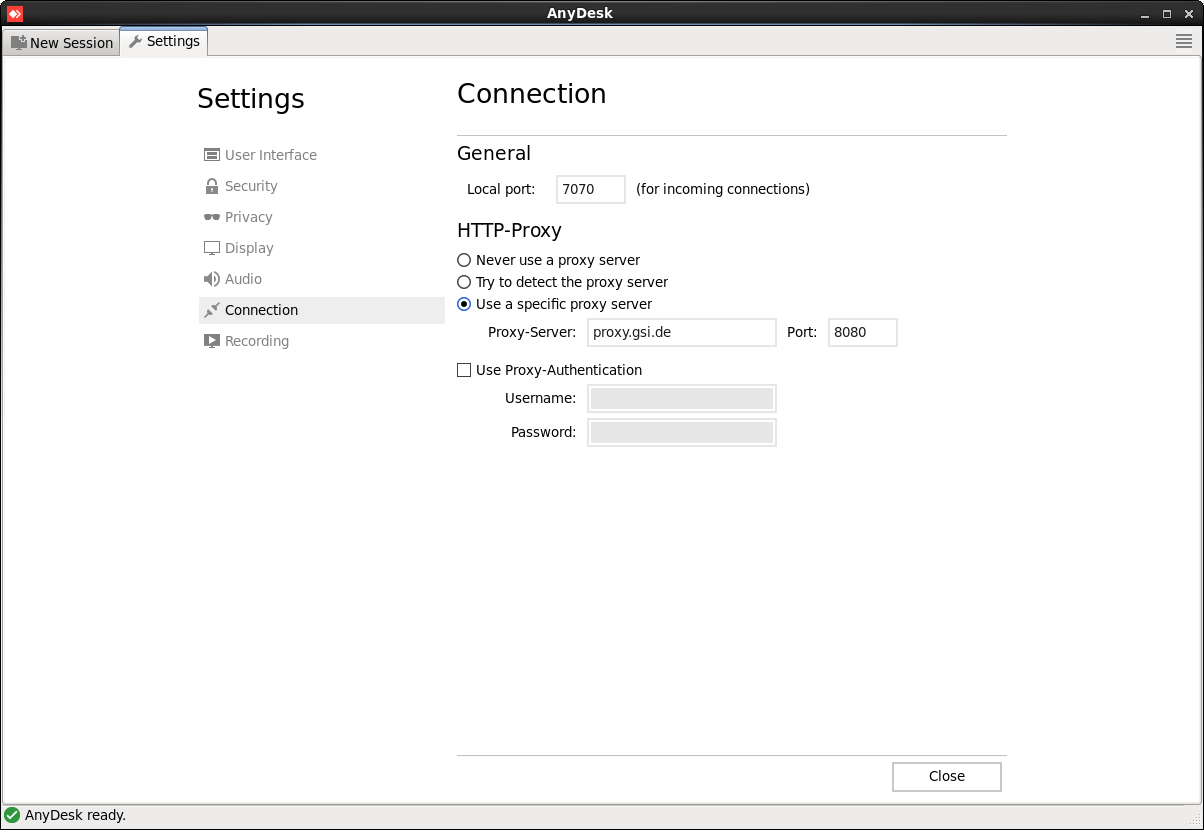Open the Recording settings section
This screenshot has height=830, width=1204.
[x=321, y=341]
